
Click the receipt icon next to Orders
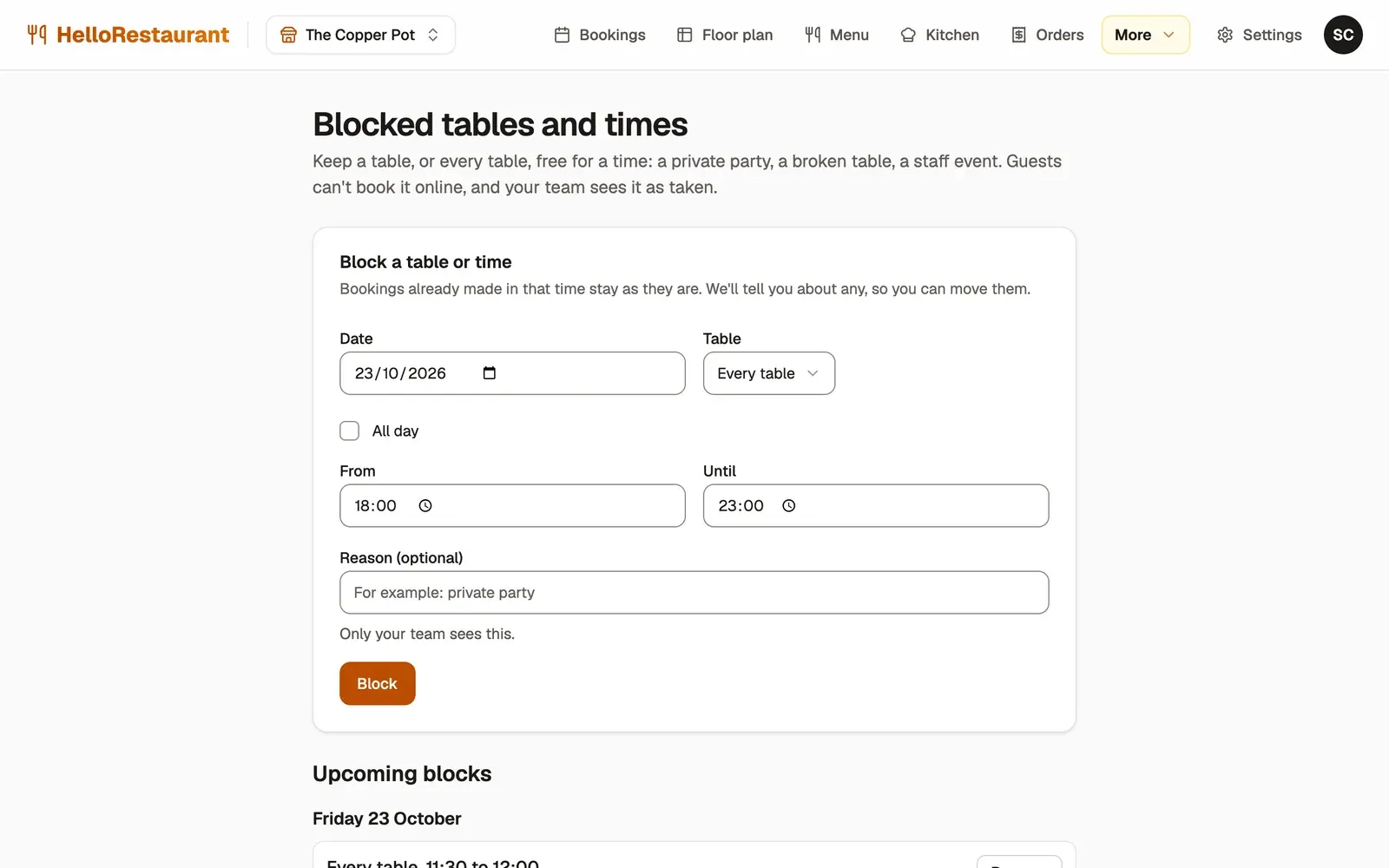(x=1018, y=35)
